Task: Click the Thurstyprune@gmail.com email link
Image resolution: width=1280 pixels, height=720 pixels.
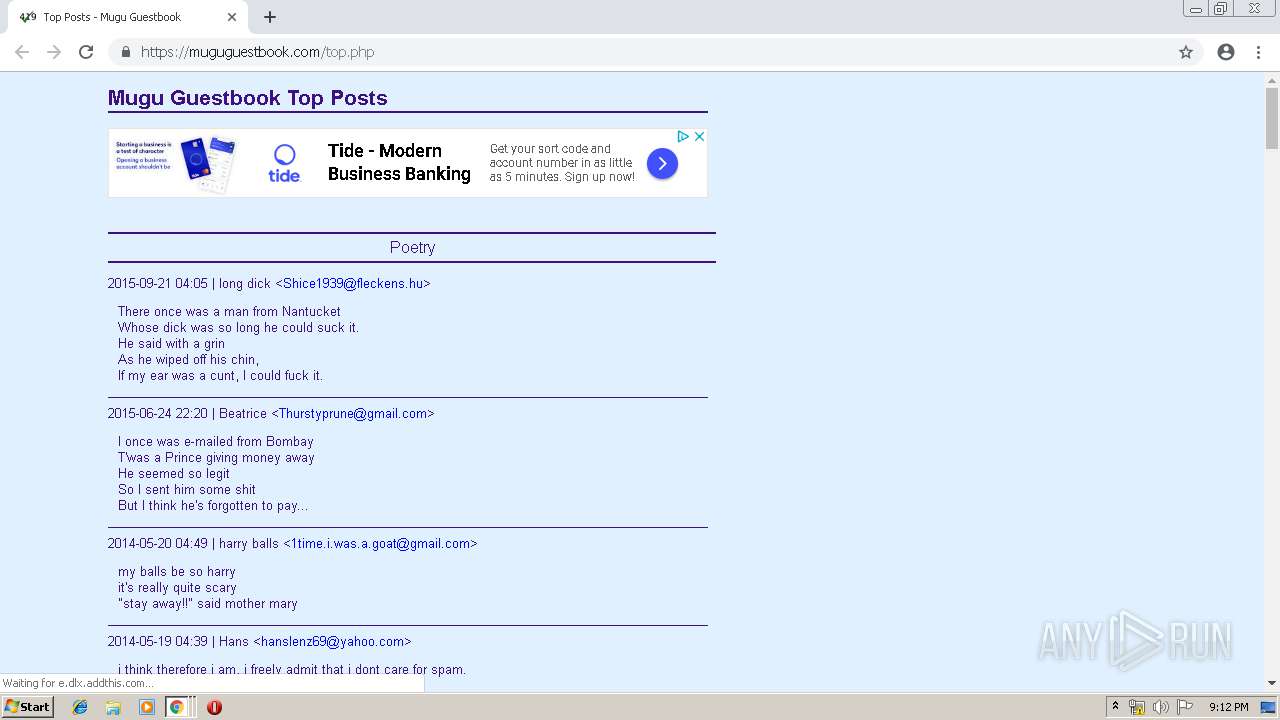Action: [x=353, y=414]
